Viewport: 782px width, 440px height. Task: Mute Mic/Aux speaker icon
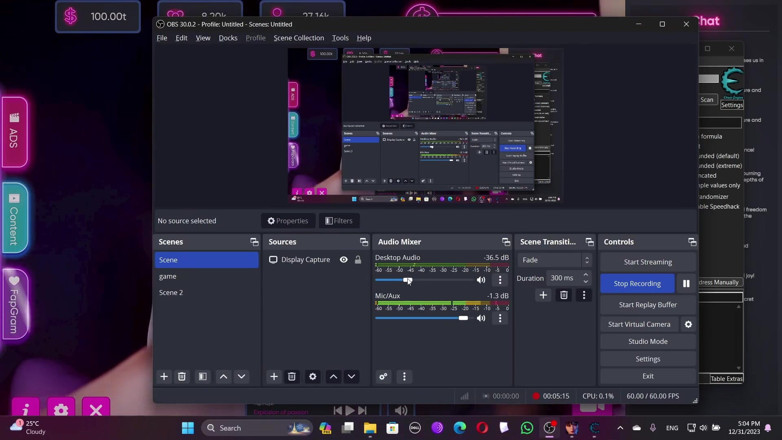tap(481, 318)
